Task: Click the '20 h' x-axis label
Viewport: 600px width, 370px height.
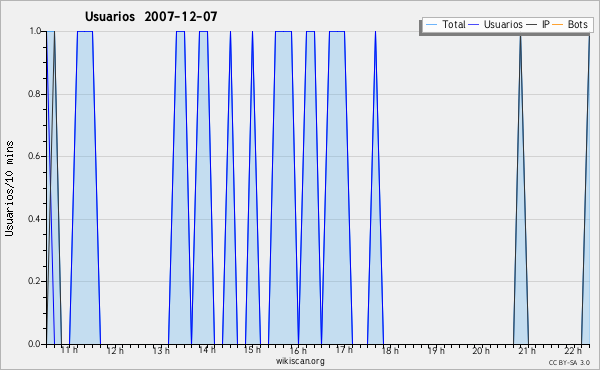Action: click(481, 350)
